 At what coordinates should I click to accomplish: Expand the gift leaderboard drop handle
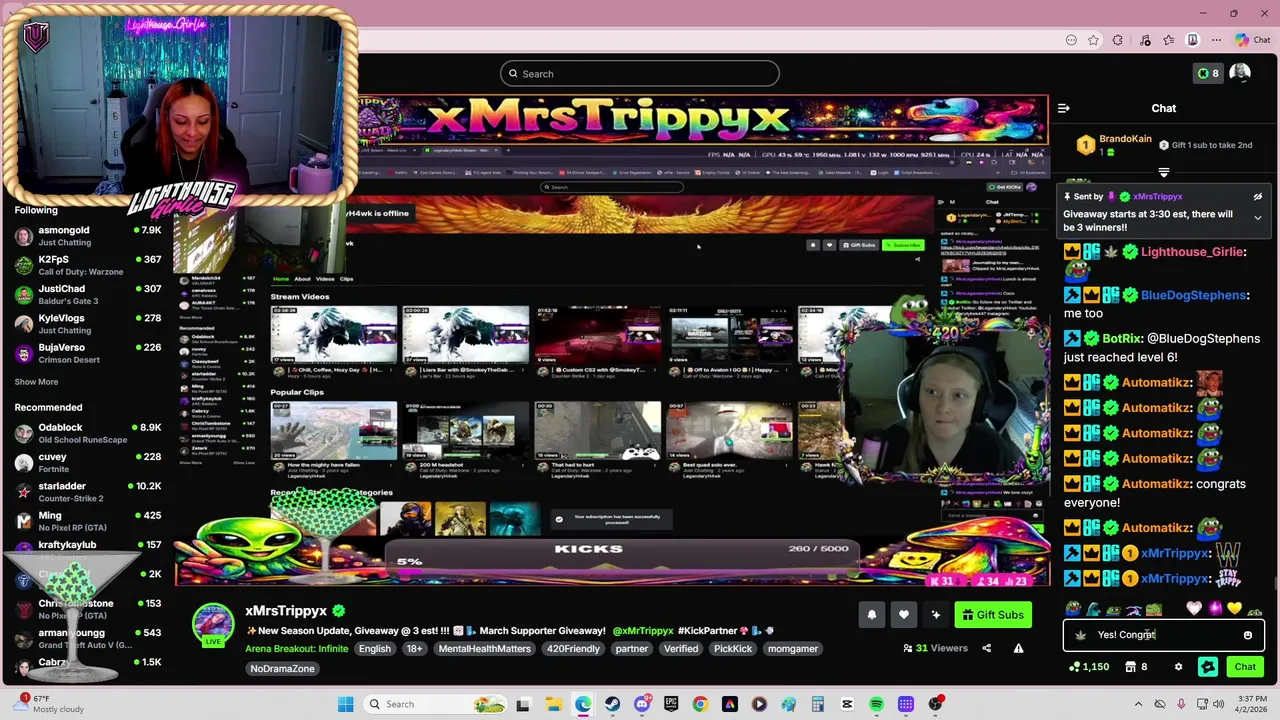1163,173
